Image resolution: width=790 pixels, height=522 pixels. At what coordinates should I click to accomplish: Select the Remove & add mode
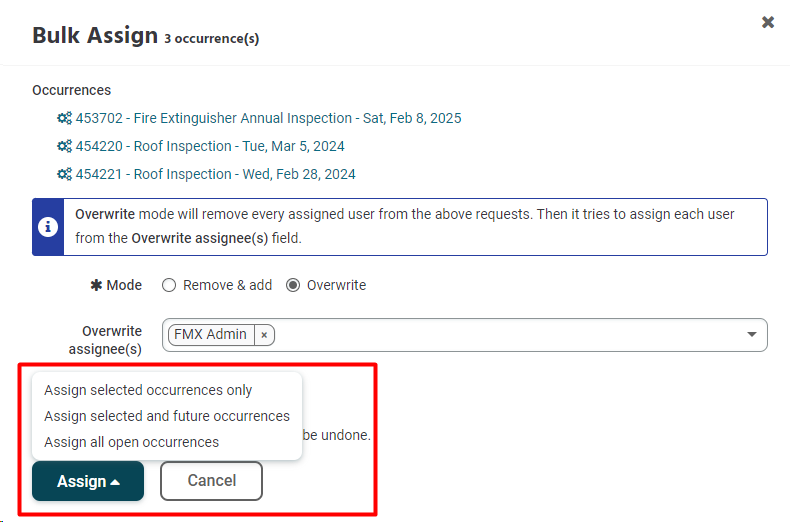tap(169, 285)
